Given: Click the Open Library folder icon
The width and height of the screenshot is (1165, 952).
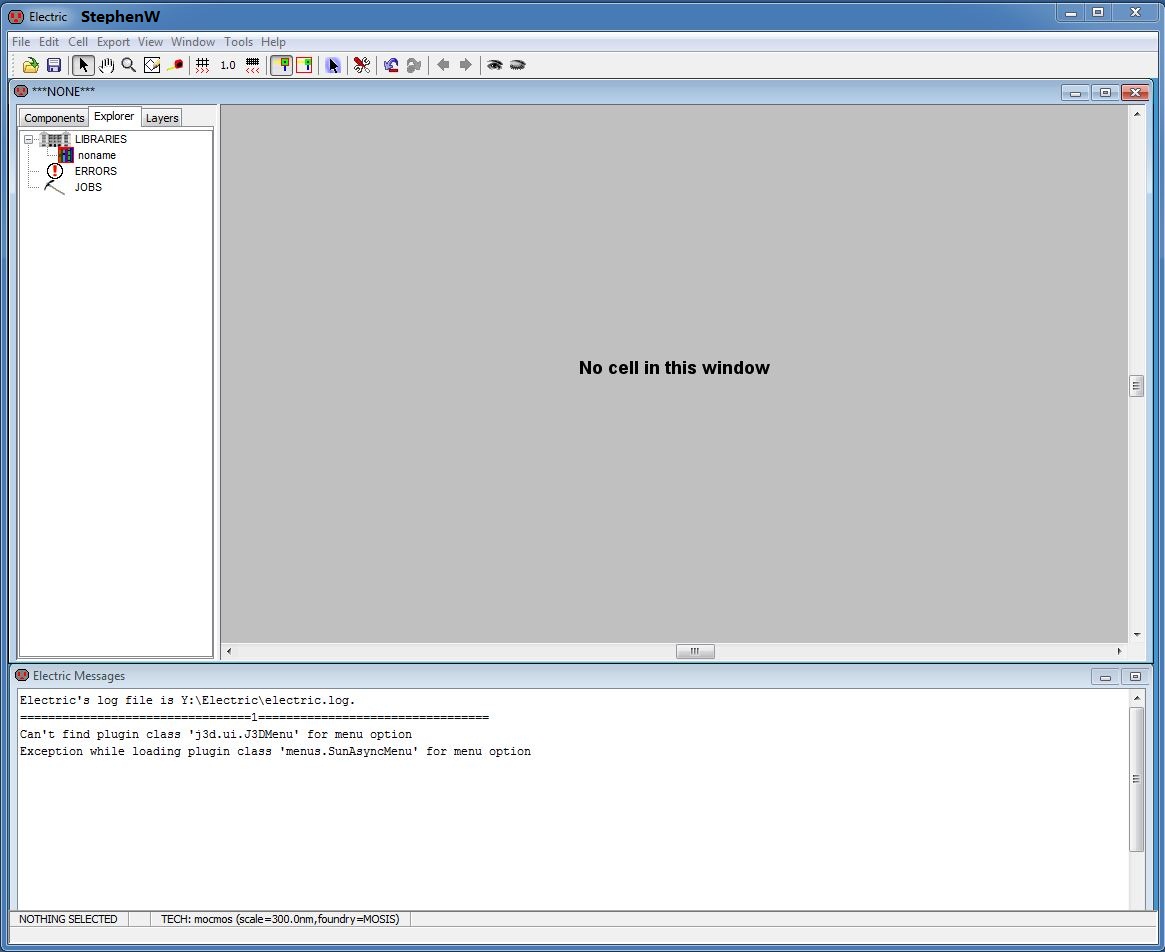Looking at the screenshot, I should click(30, 65).
